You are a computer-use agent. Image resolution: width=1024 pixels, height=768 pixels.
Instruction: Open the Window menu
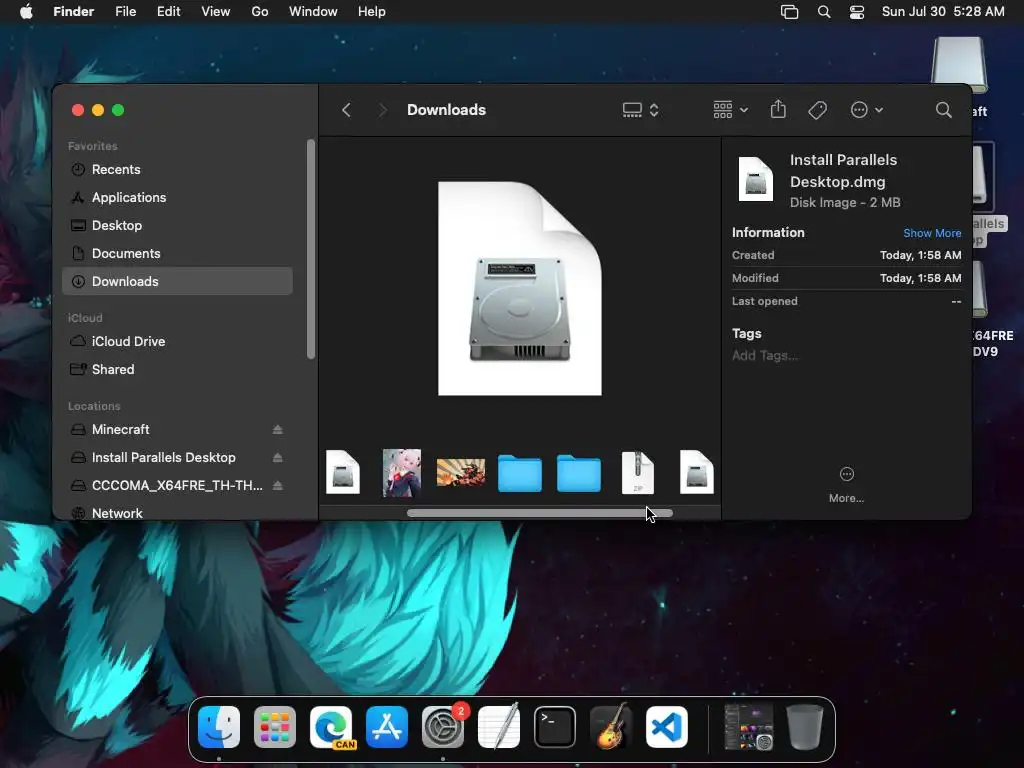pos(313,12)
